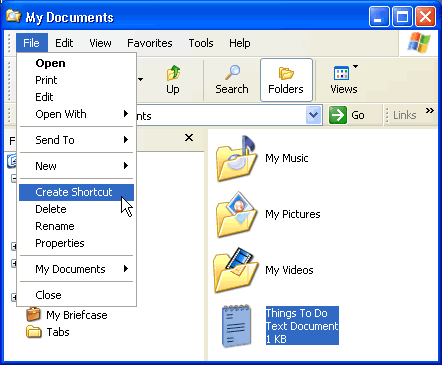Select My Briefcase in folder tree
Image resolution: width=442 pixels, height=365 pixels.
pyautogui.click(x=77, y=315)
